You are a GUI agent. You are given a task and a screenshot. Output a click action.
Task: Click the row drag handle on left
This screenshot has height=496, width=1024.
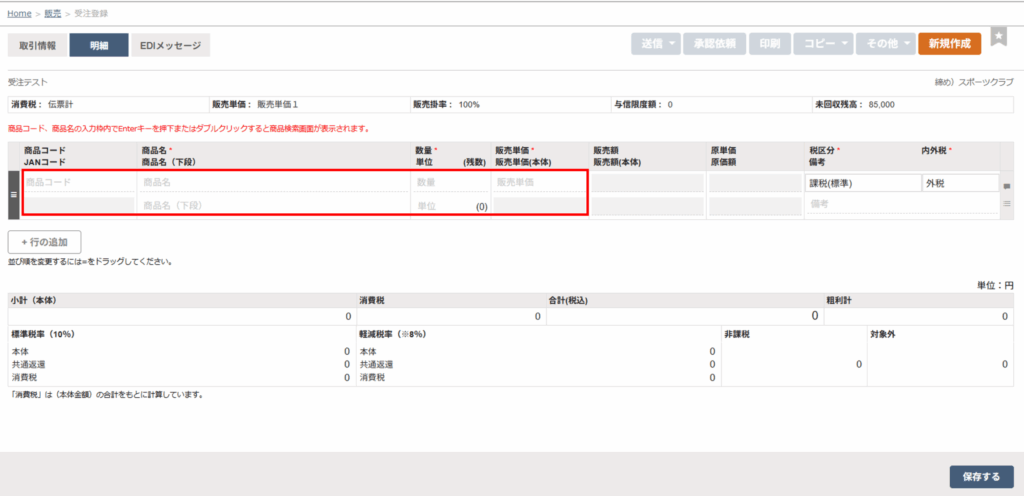click(x=14, y=194)
